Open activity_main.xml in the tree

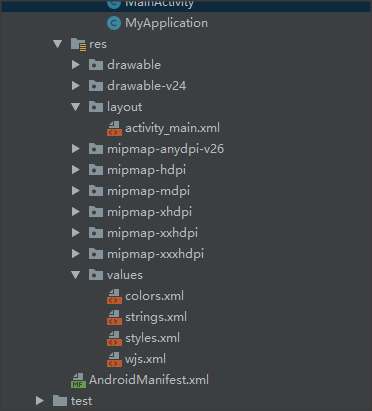coord(172,128)
